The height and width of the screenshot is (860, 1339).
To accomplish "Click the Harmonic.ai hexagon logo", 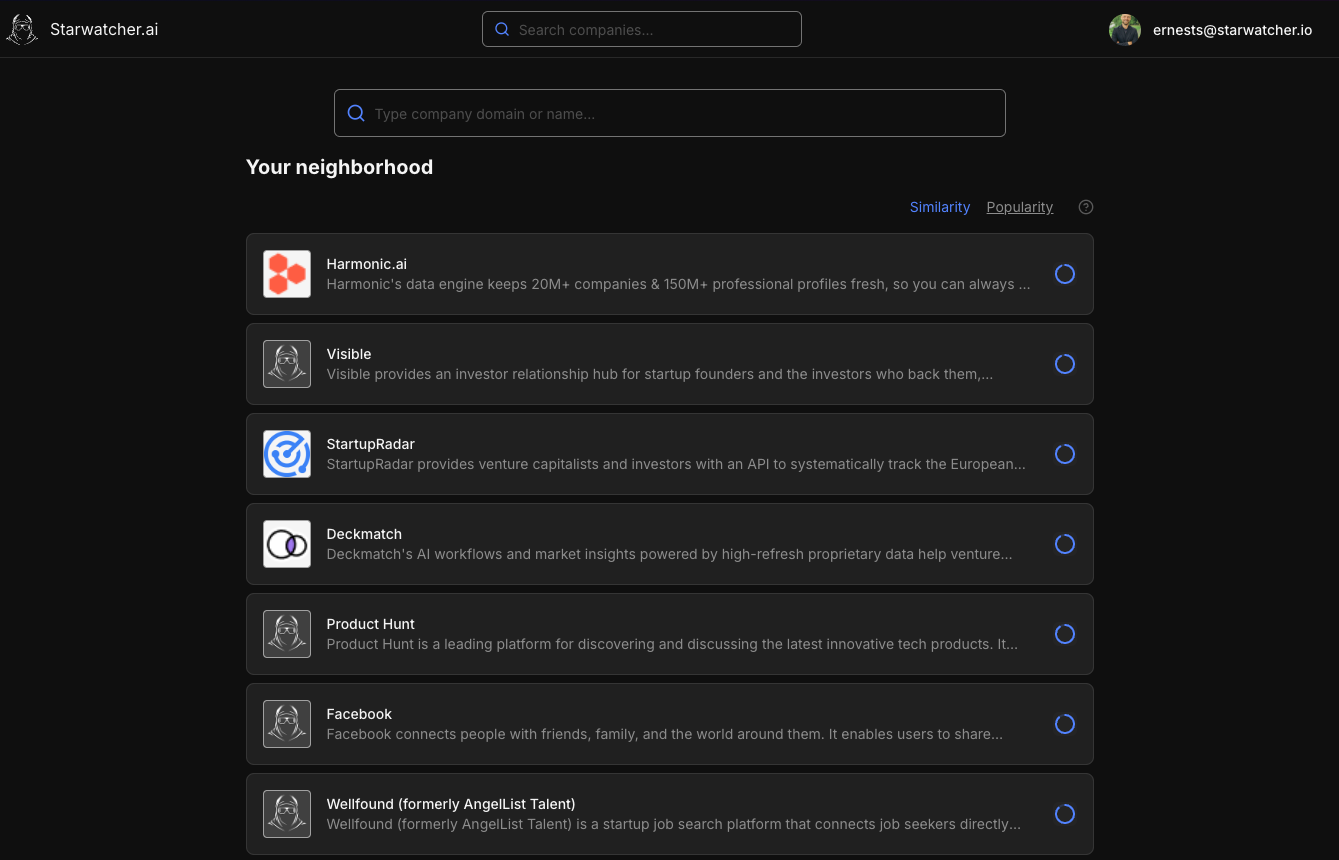I will tap(287, 274).
